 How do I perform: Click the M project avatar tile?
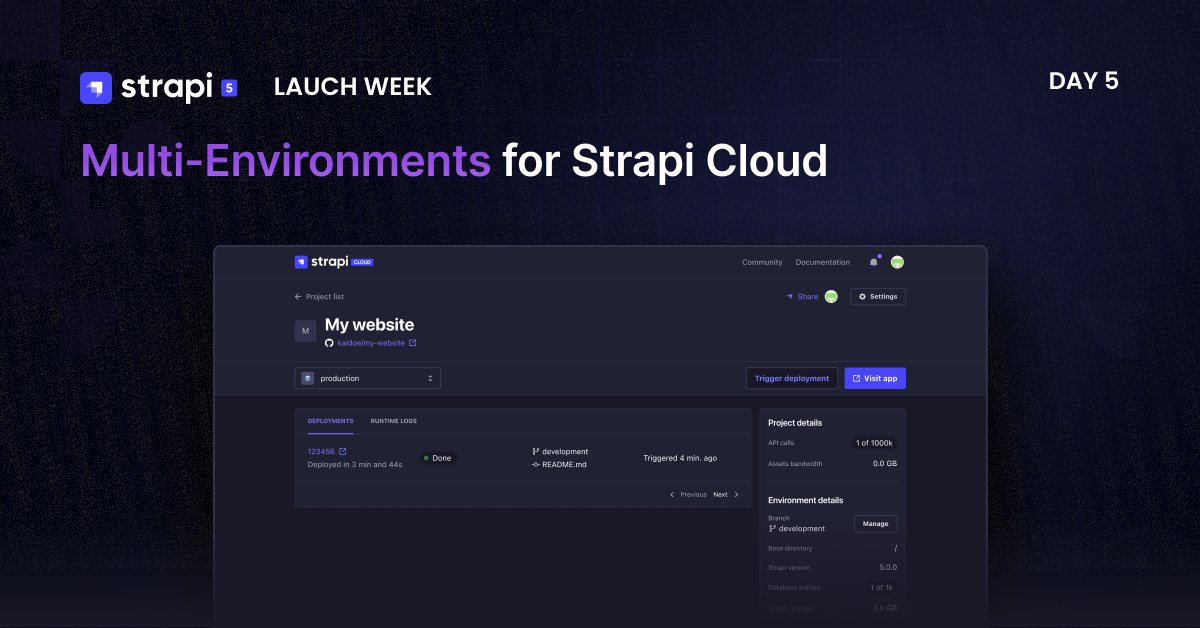tap(305, 331)
